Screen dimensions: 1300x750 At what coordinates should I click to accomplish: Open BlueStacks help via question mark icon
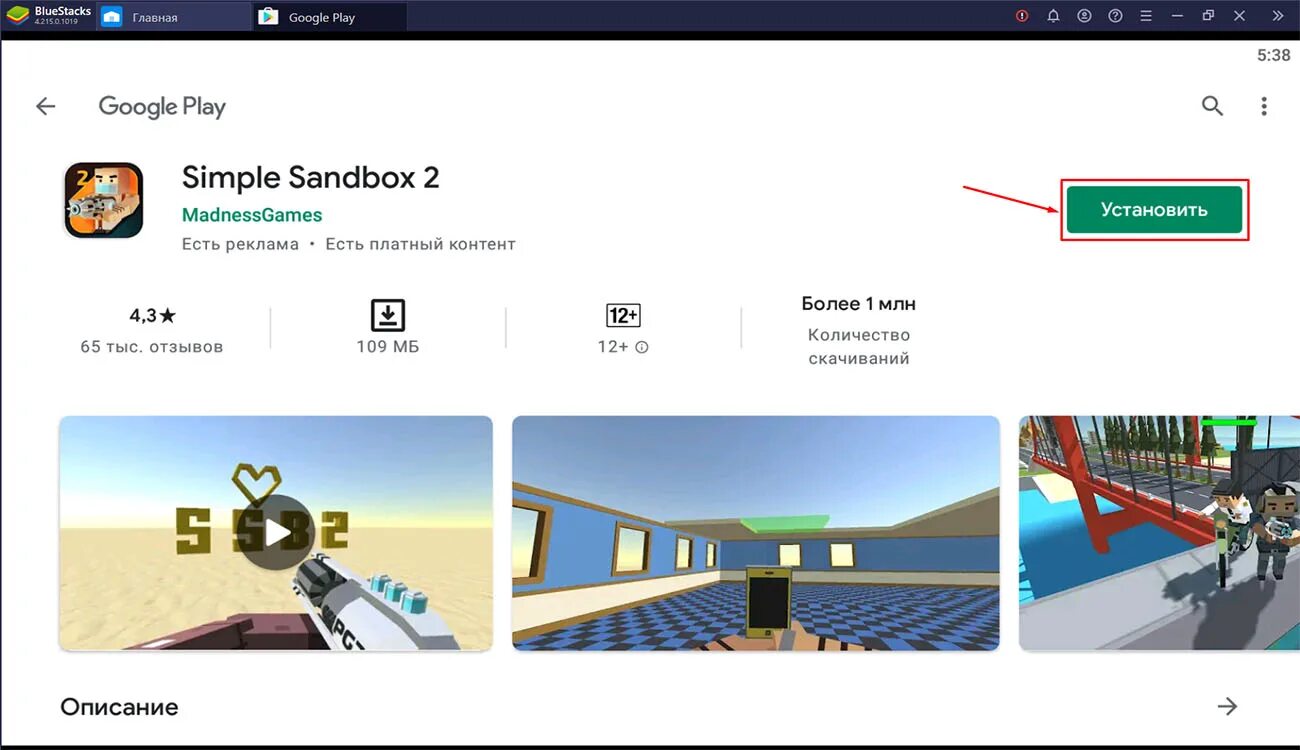(x=1115, y=15)
